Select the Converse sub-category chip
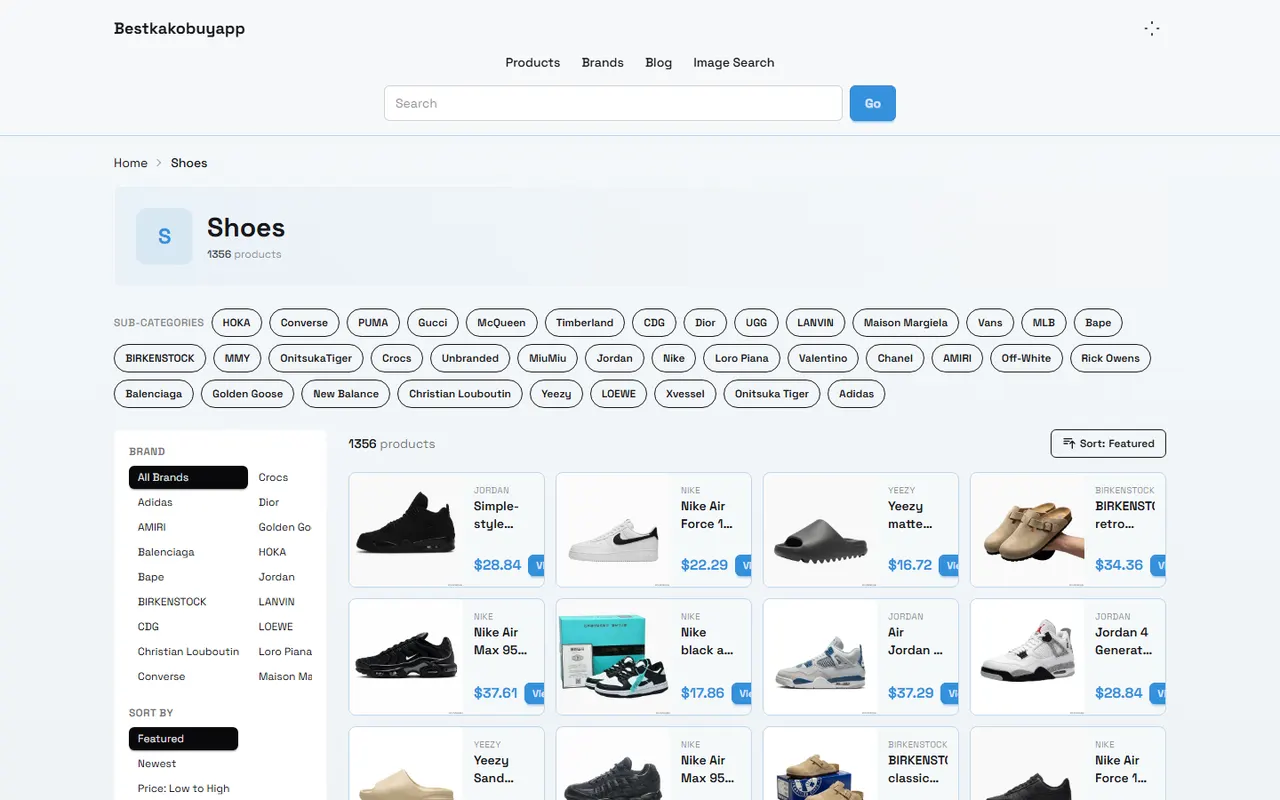Screen dimensions: 1280x800 [304, 323]
